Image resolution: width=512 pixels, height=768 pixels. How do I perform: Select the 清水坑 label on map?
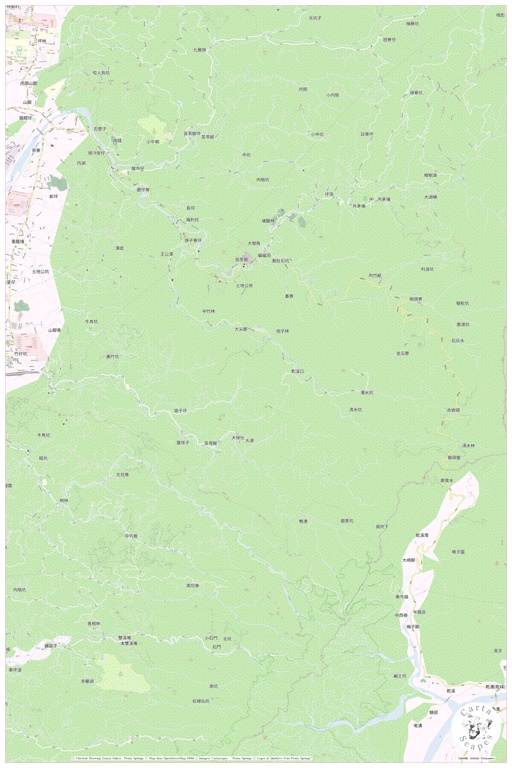coord(356,409)
